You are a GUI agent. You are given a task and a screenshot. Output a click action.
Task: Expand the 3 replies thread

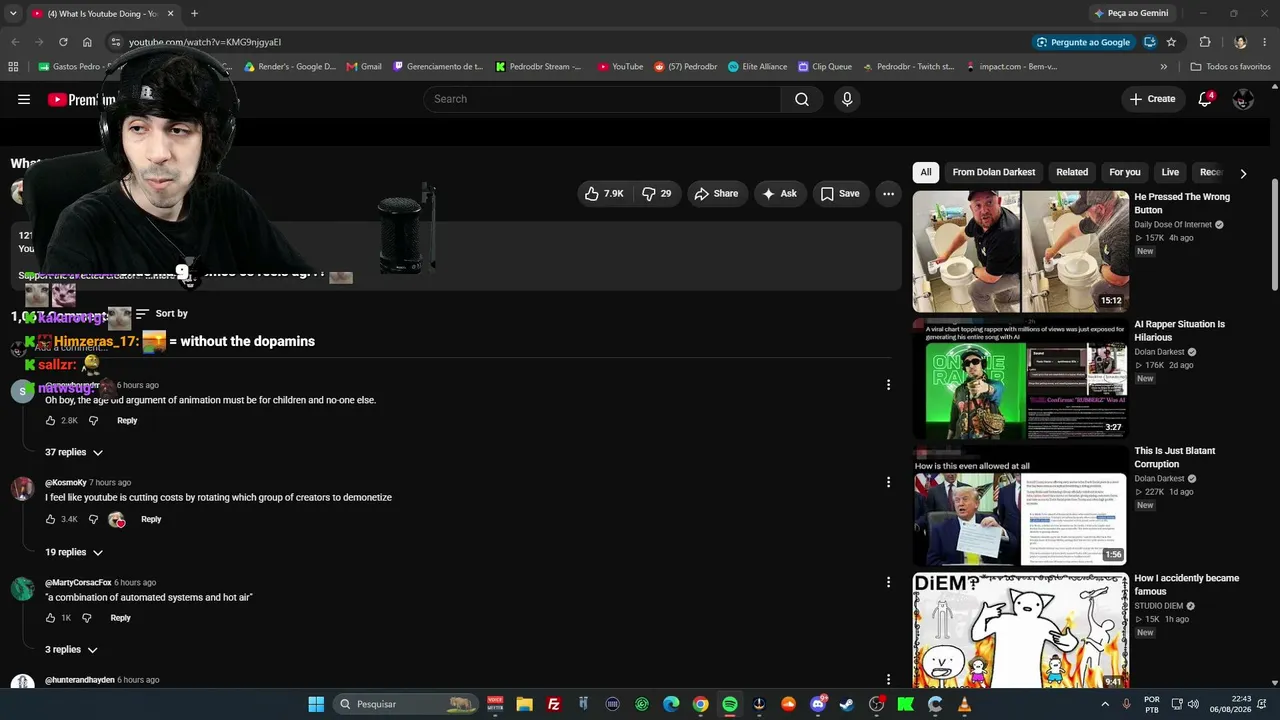71,650
